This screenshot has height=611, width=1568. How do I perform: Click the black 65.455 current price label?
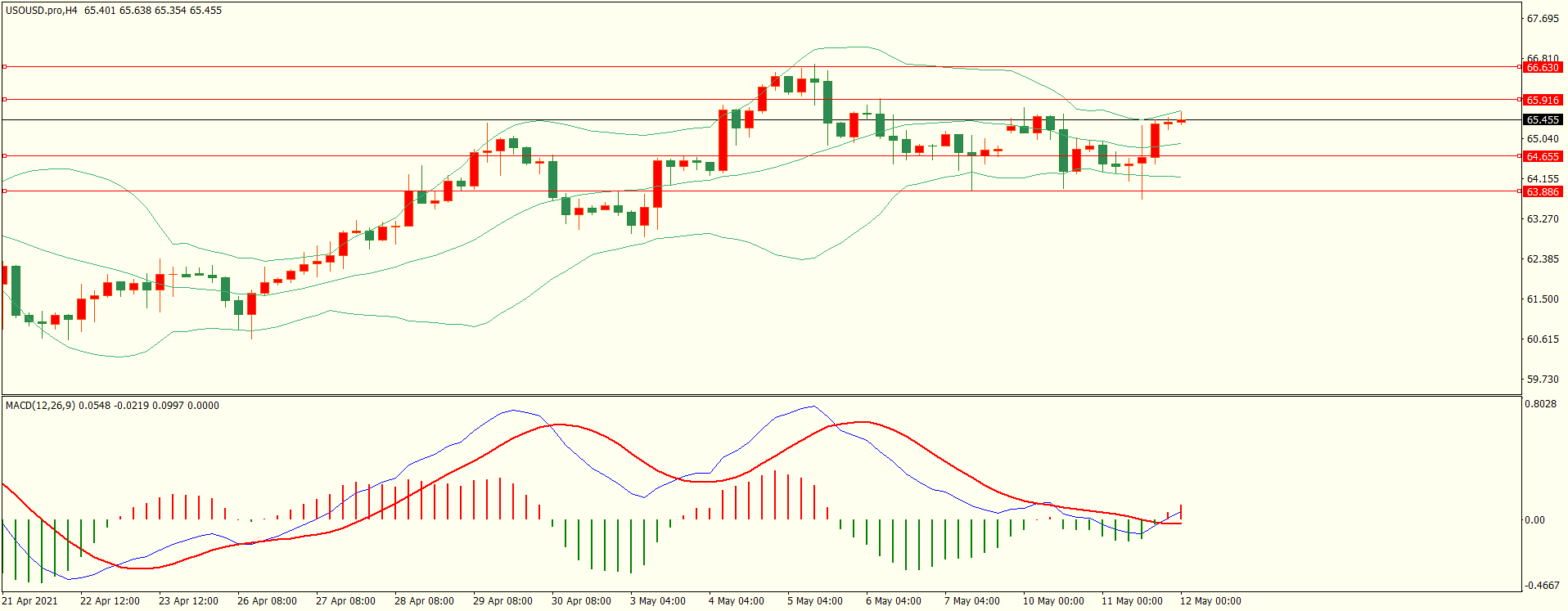click(x=1542, y=120)
